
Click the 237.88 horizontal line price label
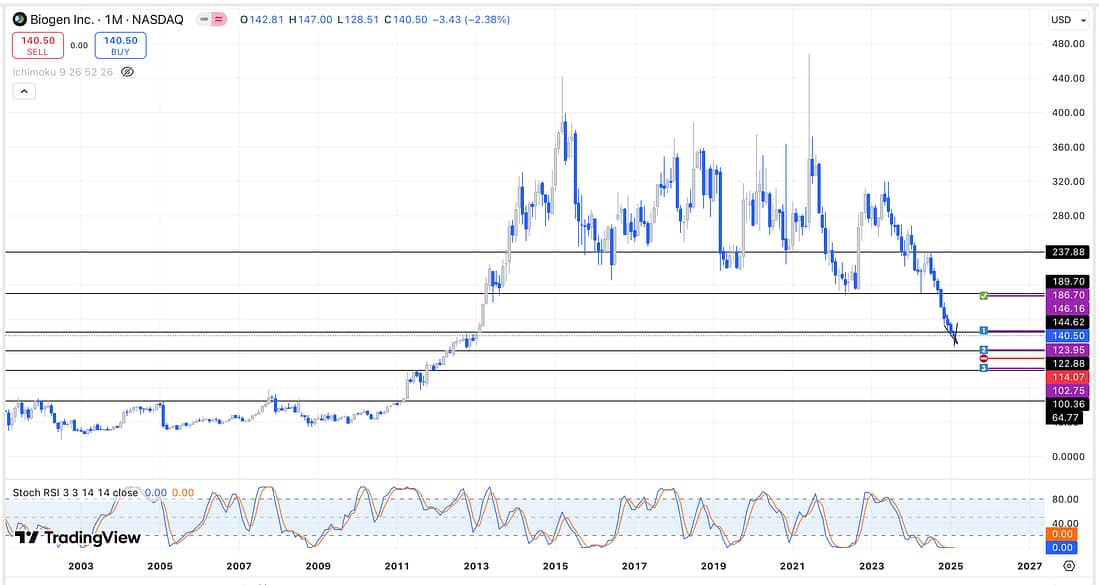[1064, 252]
